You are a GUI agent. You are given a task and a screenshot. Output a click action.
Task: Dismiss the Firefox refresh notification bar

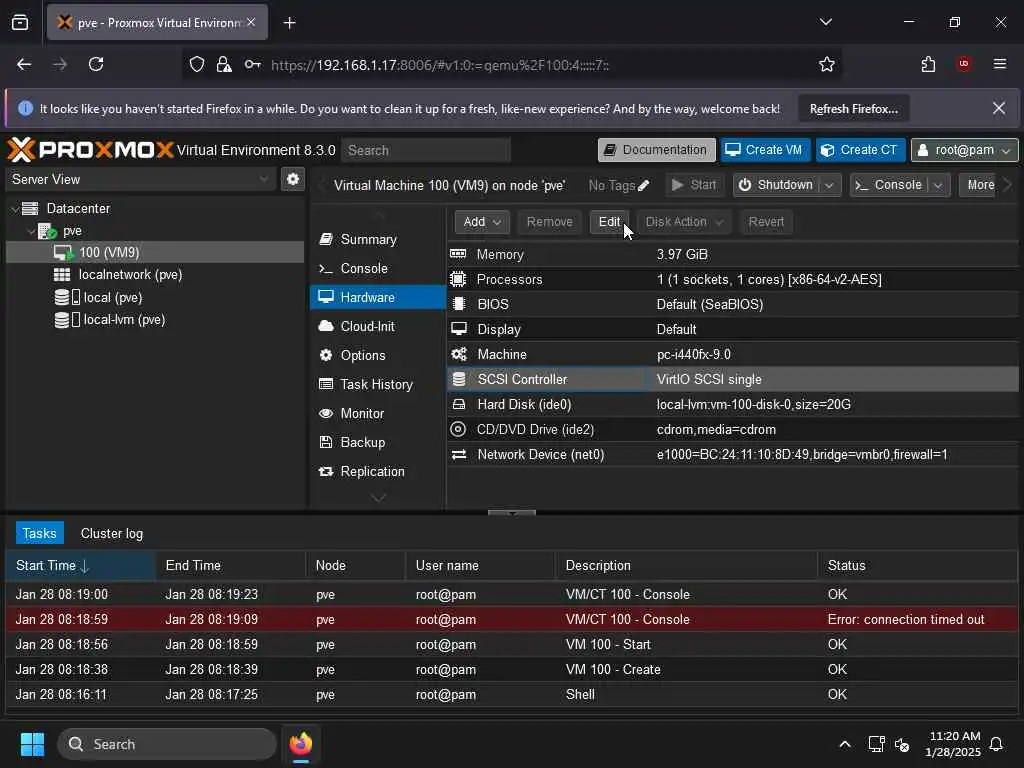[999, 108]
